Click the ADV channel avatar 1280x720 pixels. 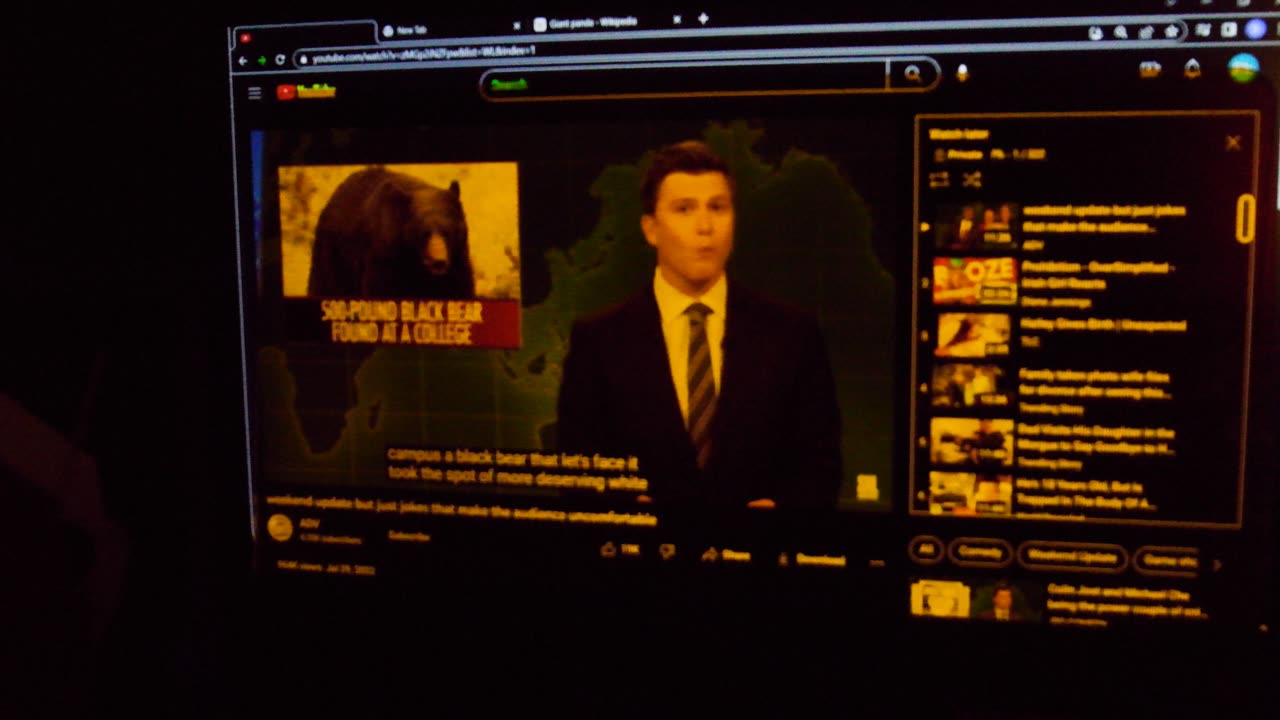tap(280, 528)
